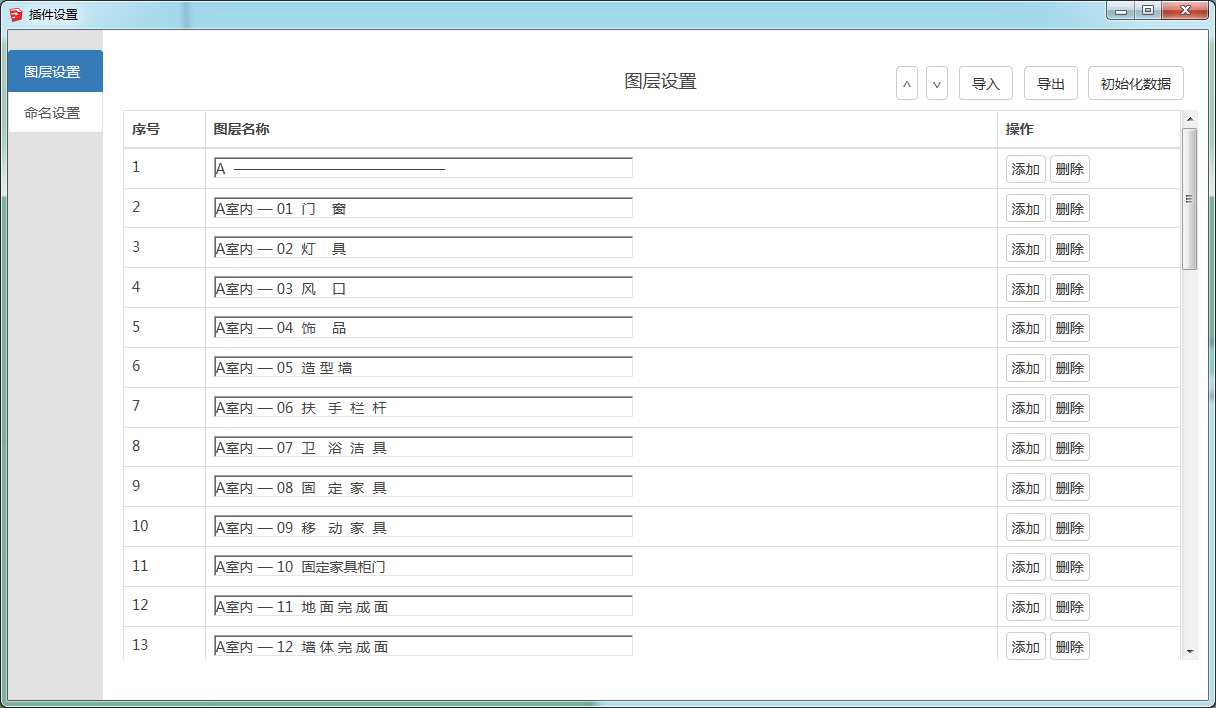Click the scrollbar up arrow

(1191, 118)
